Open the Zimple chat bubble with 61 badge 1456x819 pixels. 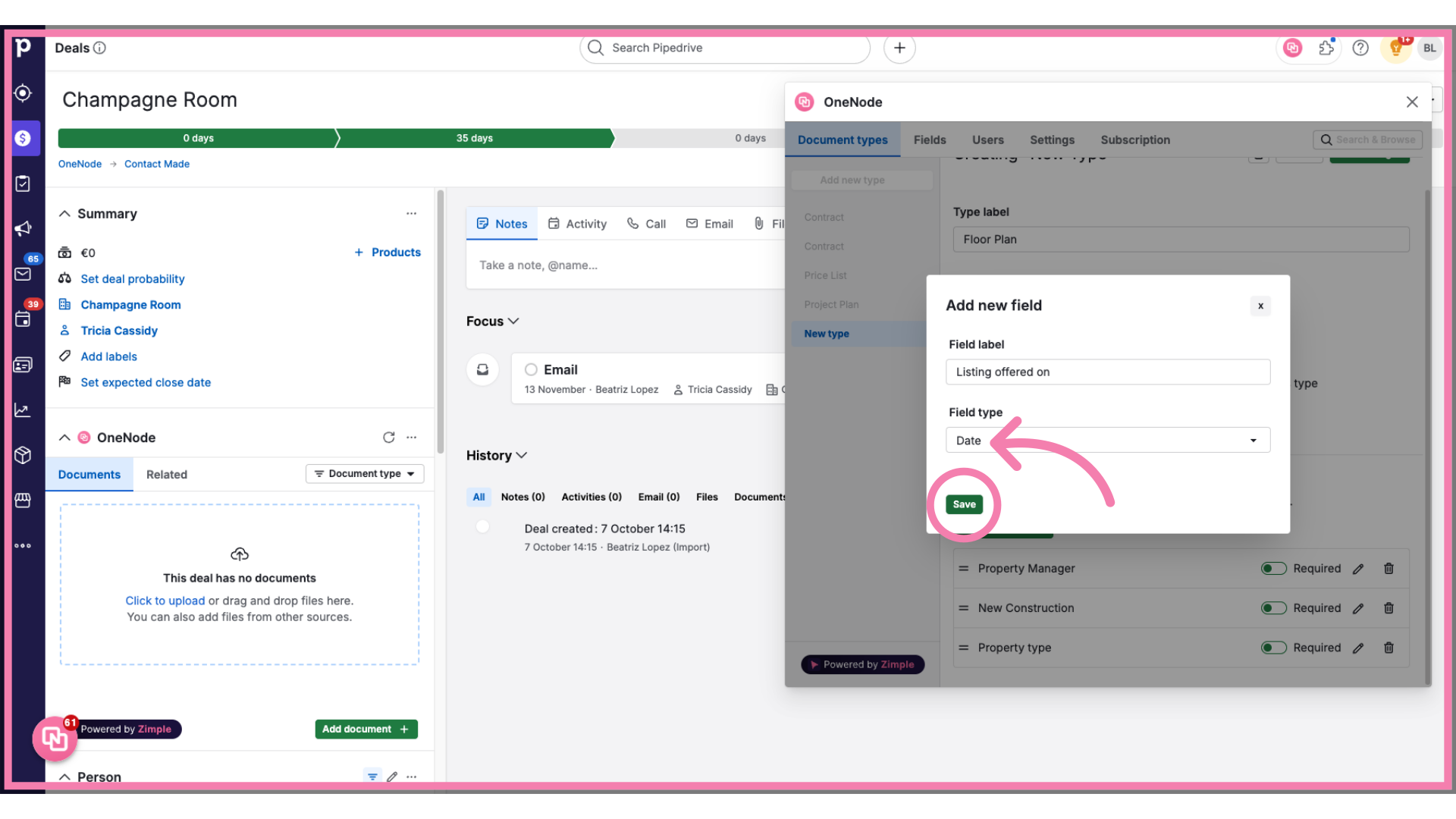click(55, 738)
